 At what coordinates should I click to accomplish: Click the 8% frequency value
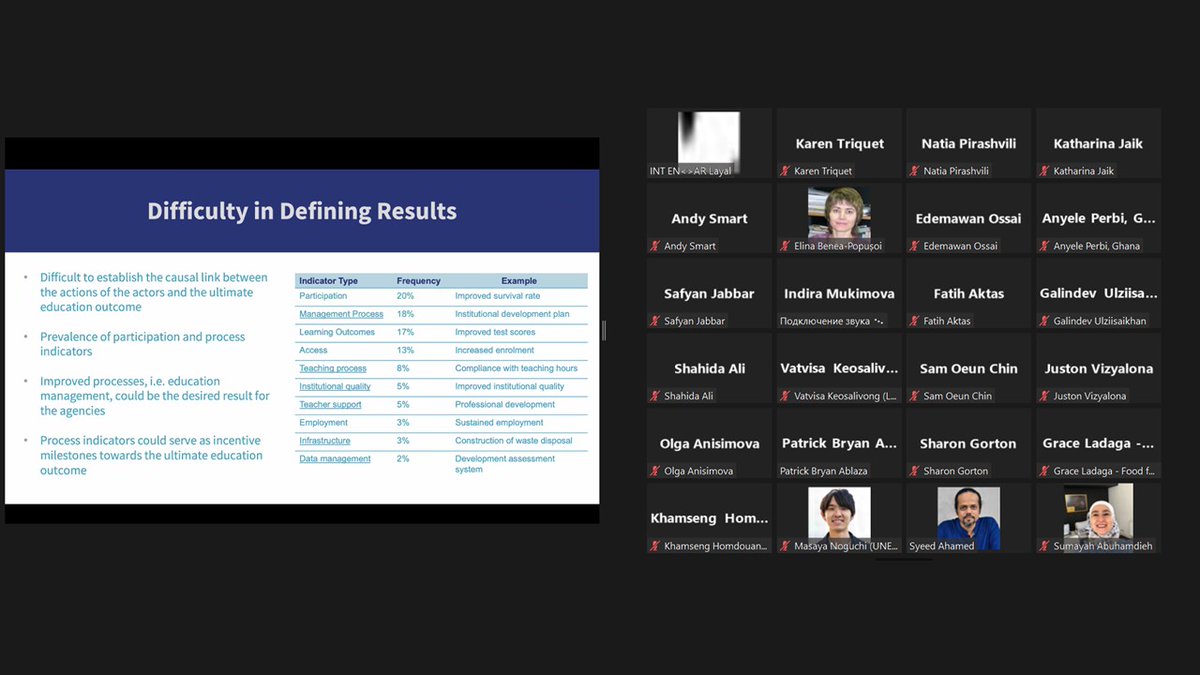click(x=403, y=368)
